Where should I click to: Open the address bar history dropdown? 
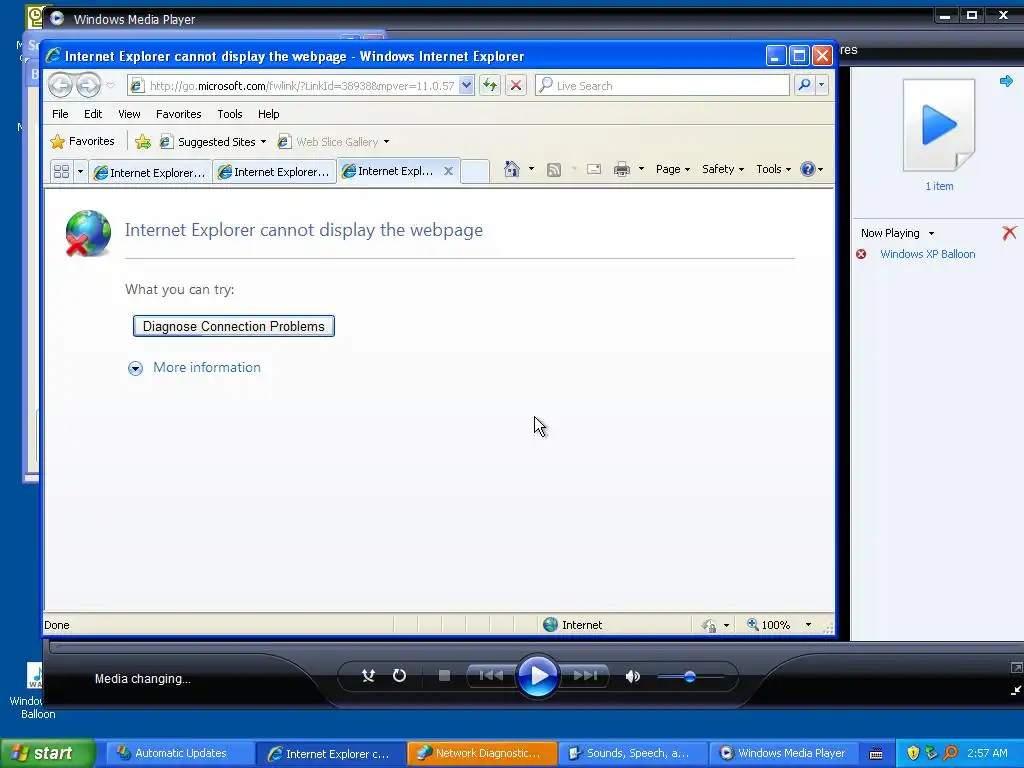click(466, 86)
